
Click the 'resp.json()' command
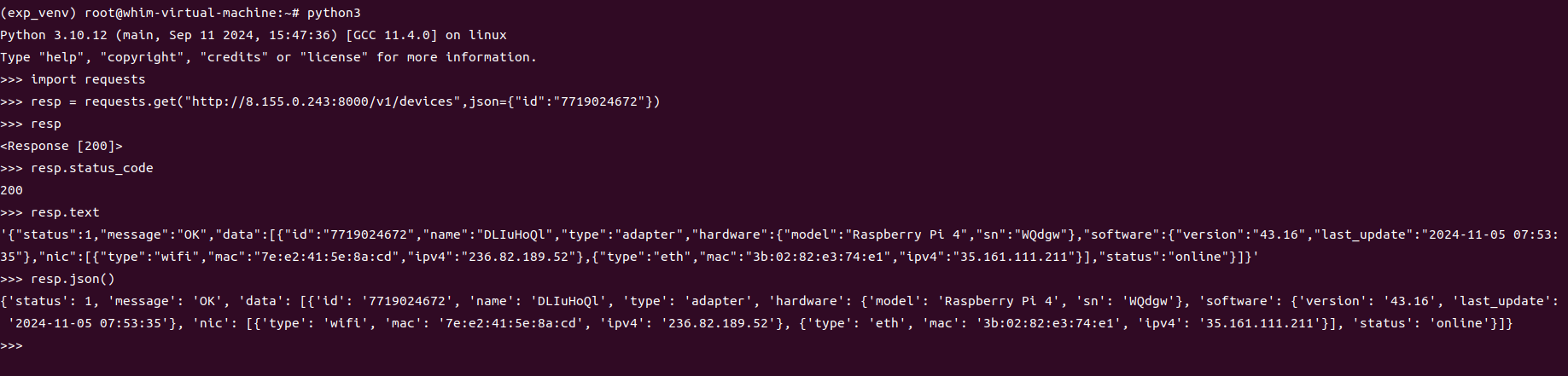coord(73,279)
